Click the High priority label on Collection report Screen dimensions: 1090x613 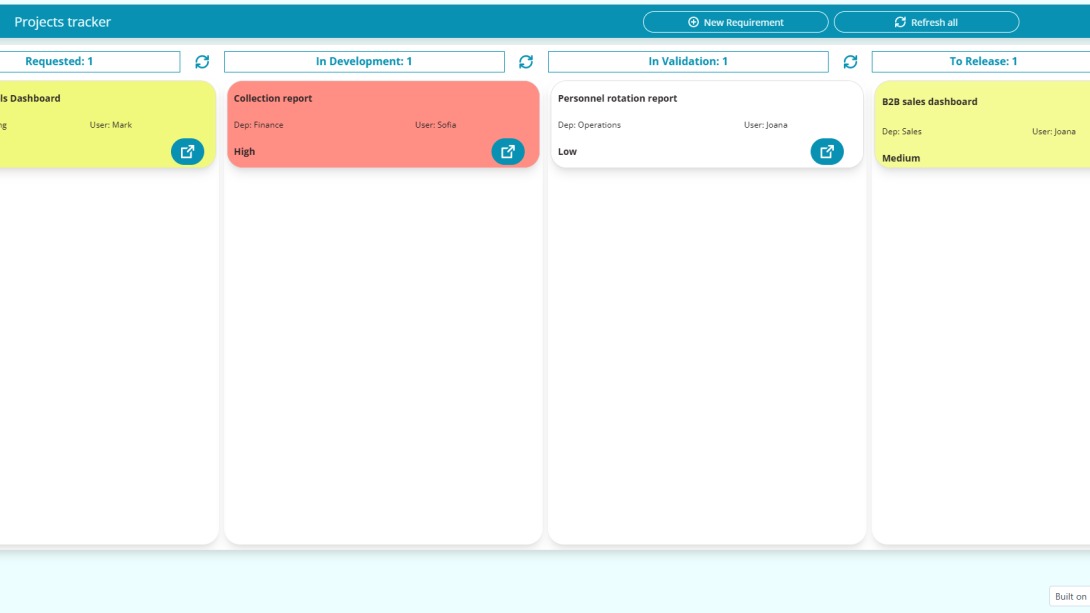pyautogui.click(x=244, y=151)
